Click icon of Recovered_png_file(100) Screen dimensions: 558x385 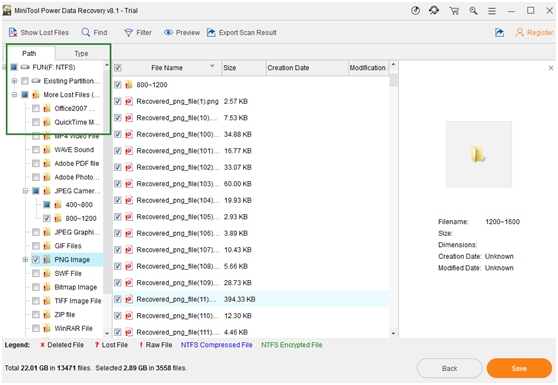pos(129,134)
